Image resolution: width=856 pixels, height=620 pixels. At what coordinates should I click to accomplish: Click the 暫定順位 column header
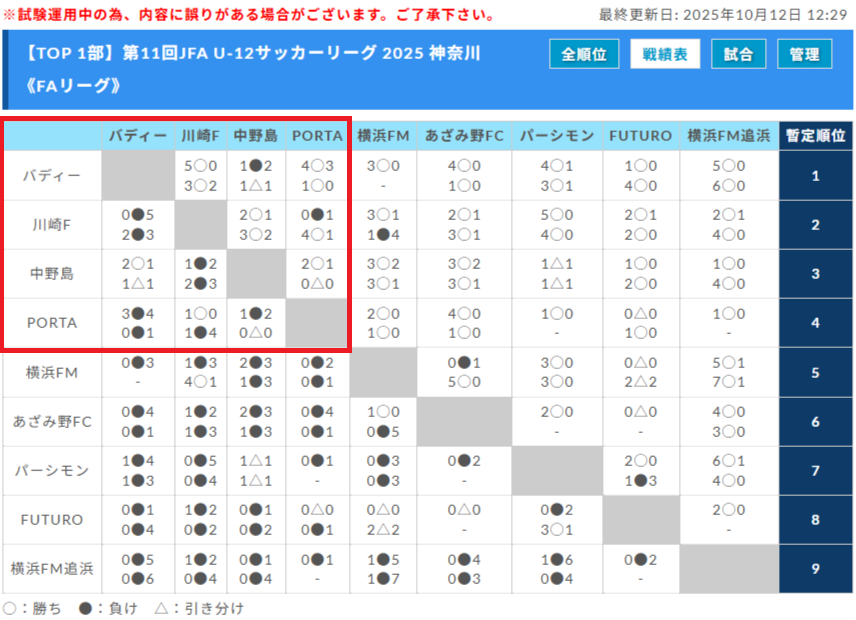tap(815, 136)
